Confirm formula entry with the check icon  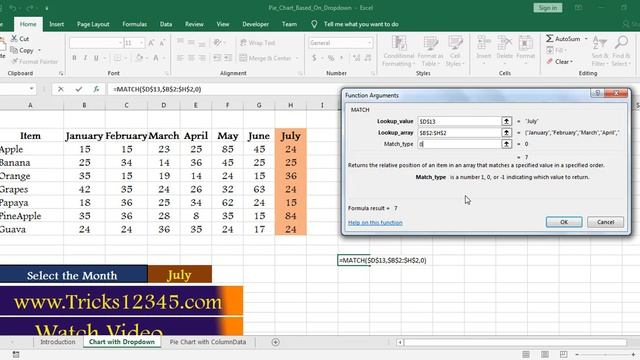coord(78,89)
